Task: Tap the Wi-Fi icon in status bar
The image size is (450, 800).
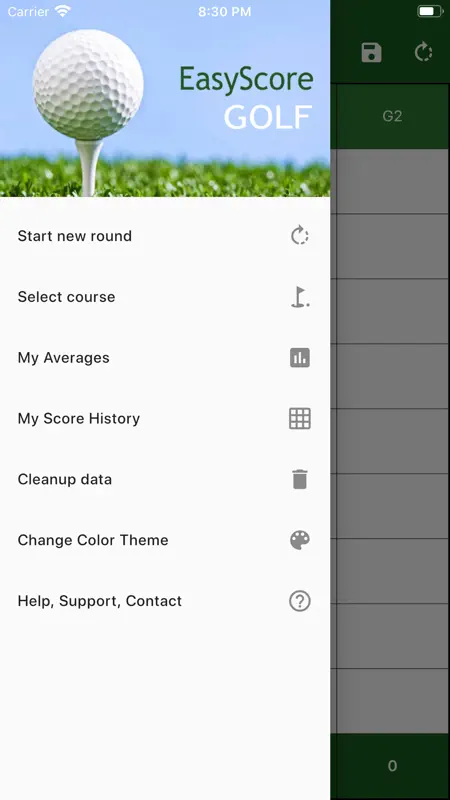Action: (x=63, y=11)
